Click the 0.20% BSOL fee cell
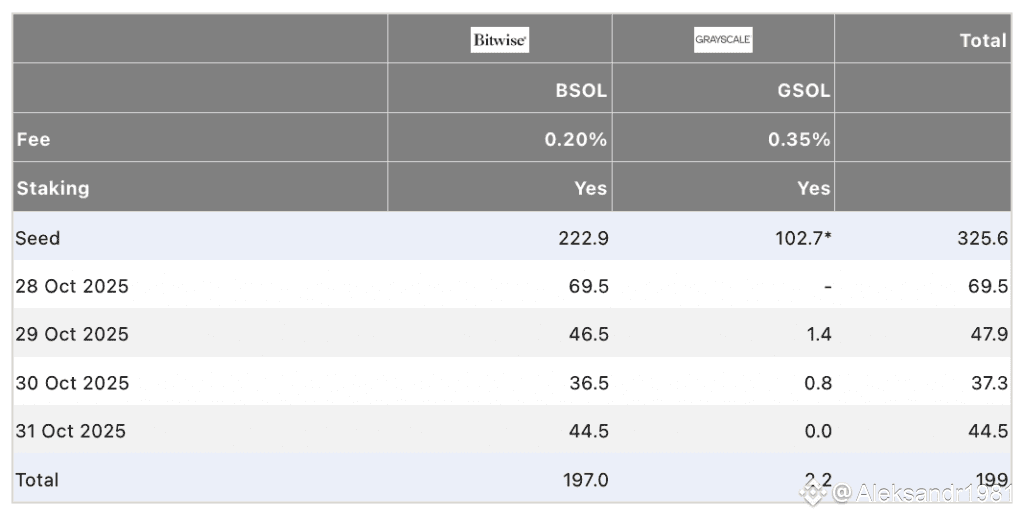This screenshot has width=1024, height=518. tap(575, 139)
